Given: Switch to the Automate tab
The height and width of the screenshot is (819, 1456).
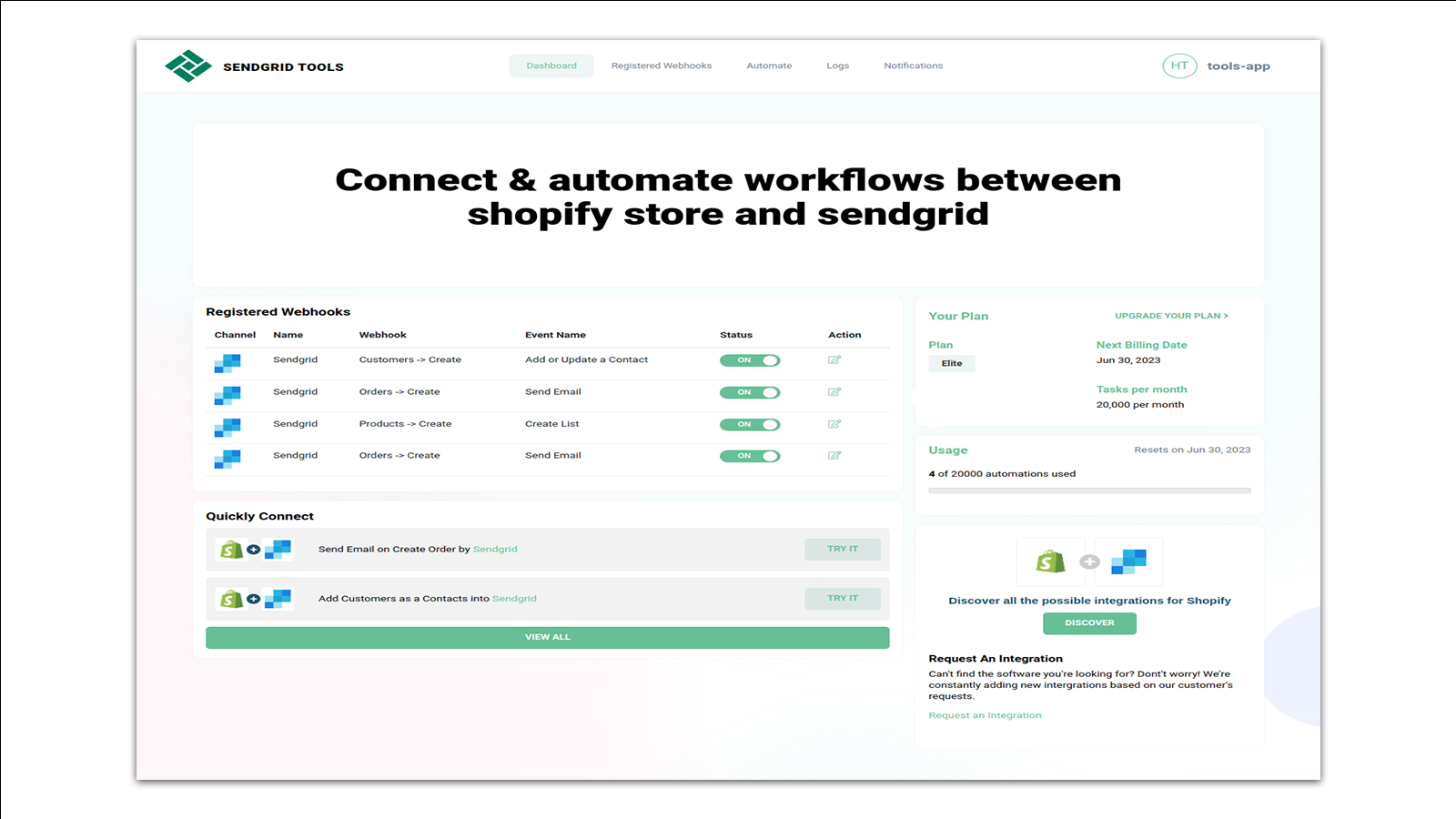Looking at the screenshot, I should 769,66.
